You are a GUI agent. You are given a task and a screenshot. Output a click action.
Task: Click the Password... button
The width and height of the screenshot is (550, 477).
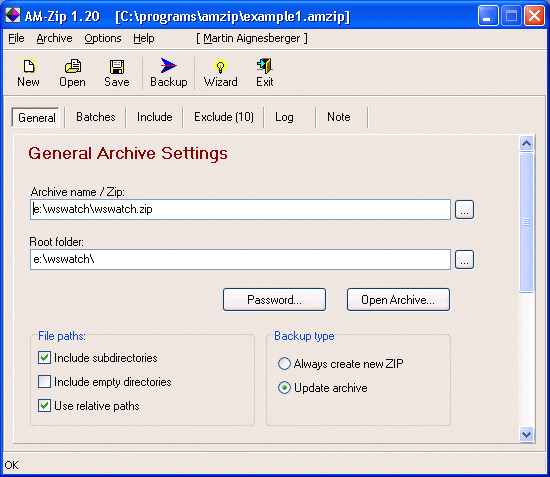coord(274,300)
